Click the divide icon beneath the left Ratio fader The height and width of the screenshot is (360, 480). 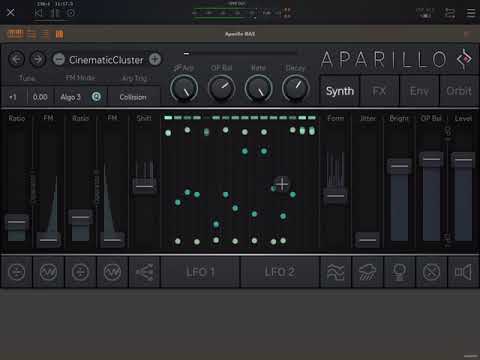[16, 272]
